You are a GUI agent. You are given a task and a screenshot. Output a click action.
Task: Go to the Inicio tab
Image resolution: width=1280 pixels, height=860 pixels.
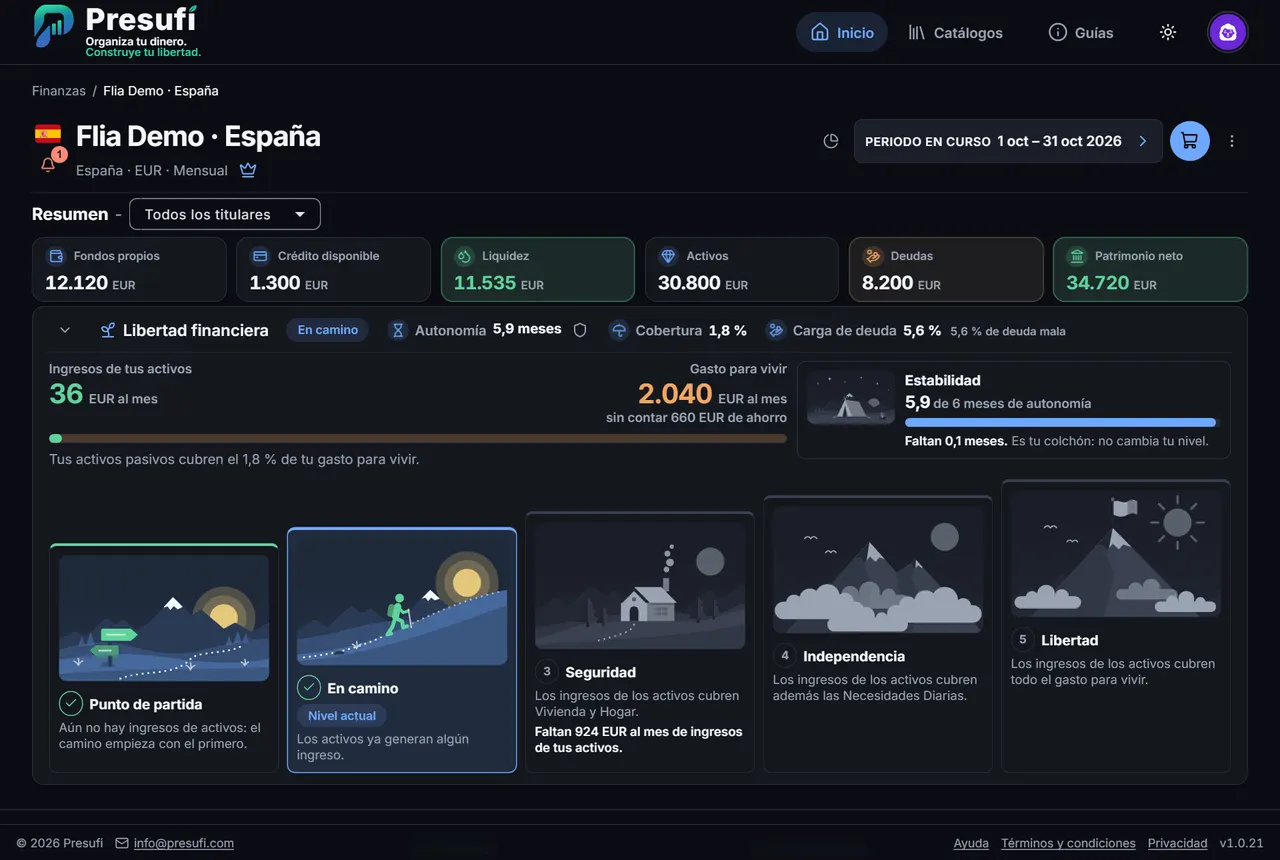pos(842,32)
